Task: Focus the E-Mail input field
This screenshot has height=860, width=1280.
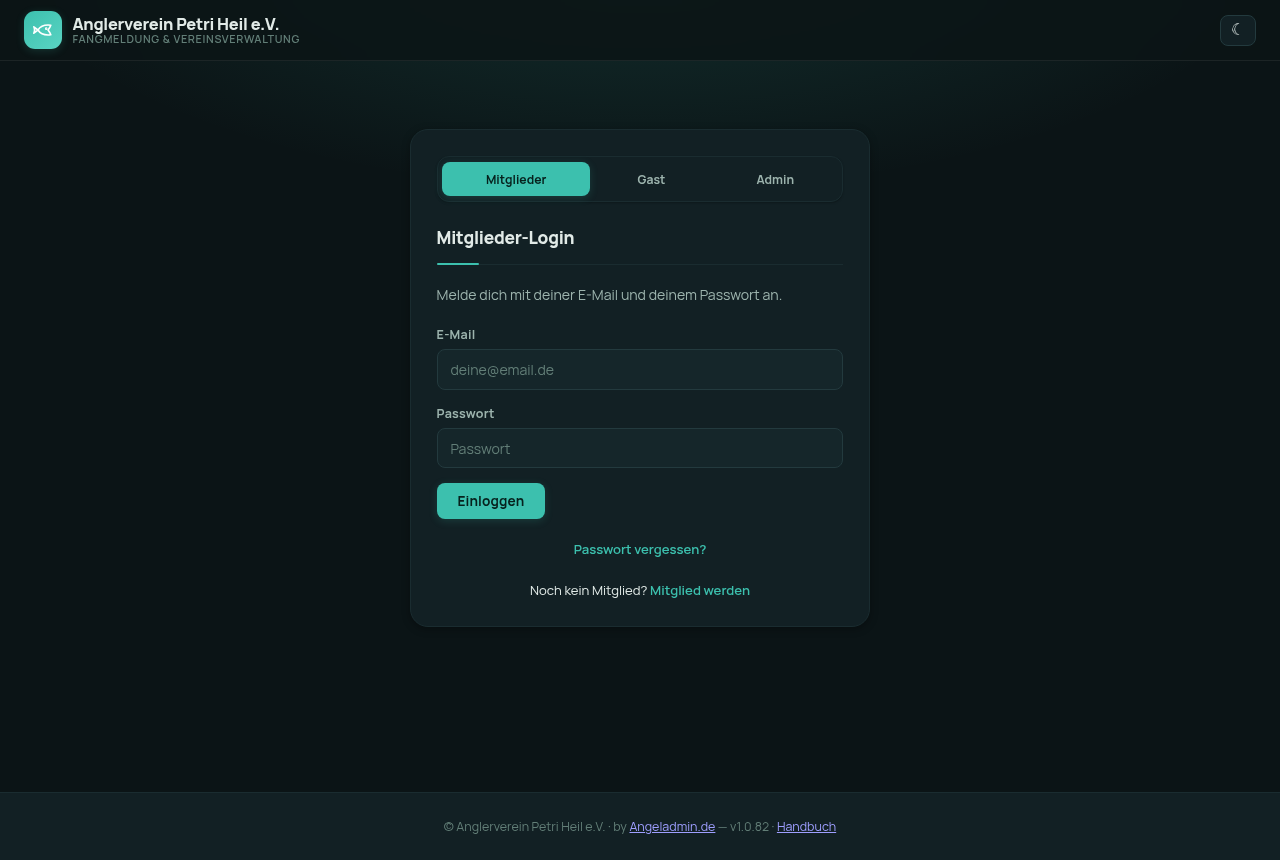Action: pyautogui.click(x=640, y=369)
